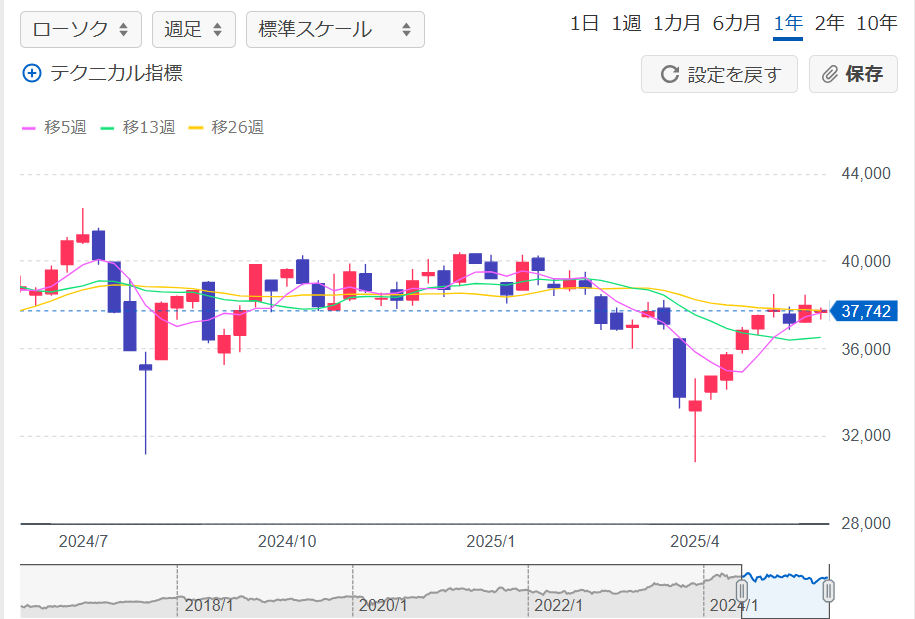
Task: Click the 28,000 axis label
Action: click(866, 523)
